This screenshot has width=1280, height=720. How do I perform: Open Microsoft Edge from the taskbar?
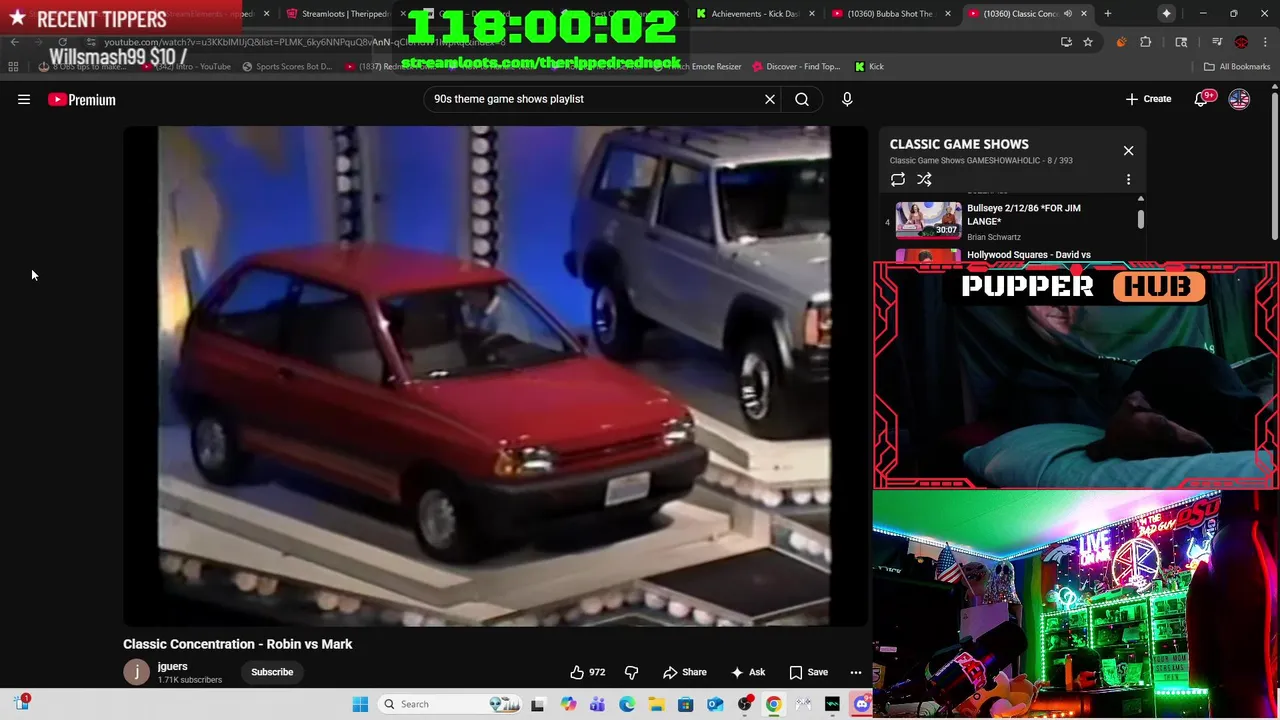[x=627, y=704]
